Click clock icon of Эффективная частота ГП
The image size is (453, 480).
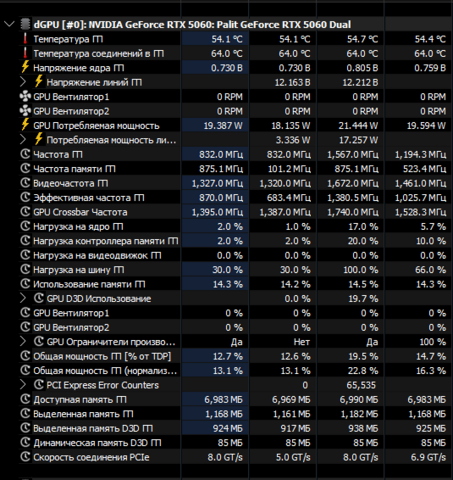pos(25,197)
